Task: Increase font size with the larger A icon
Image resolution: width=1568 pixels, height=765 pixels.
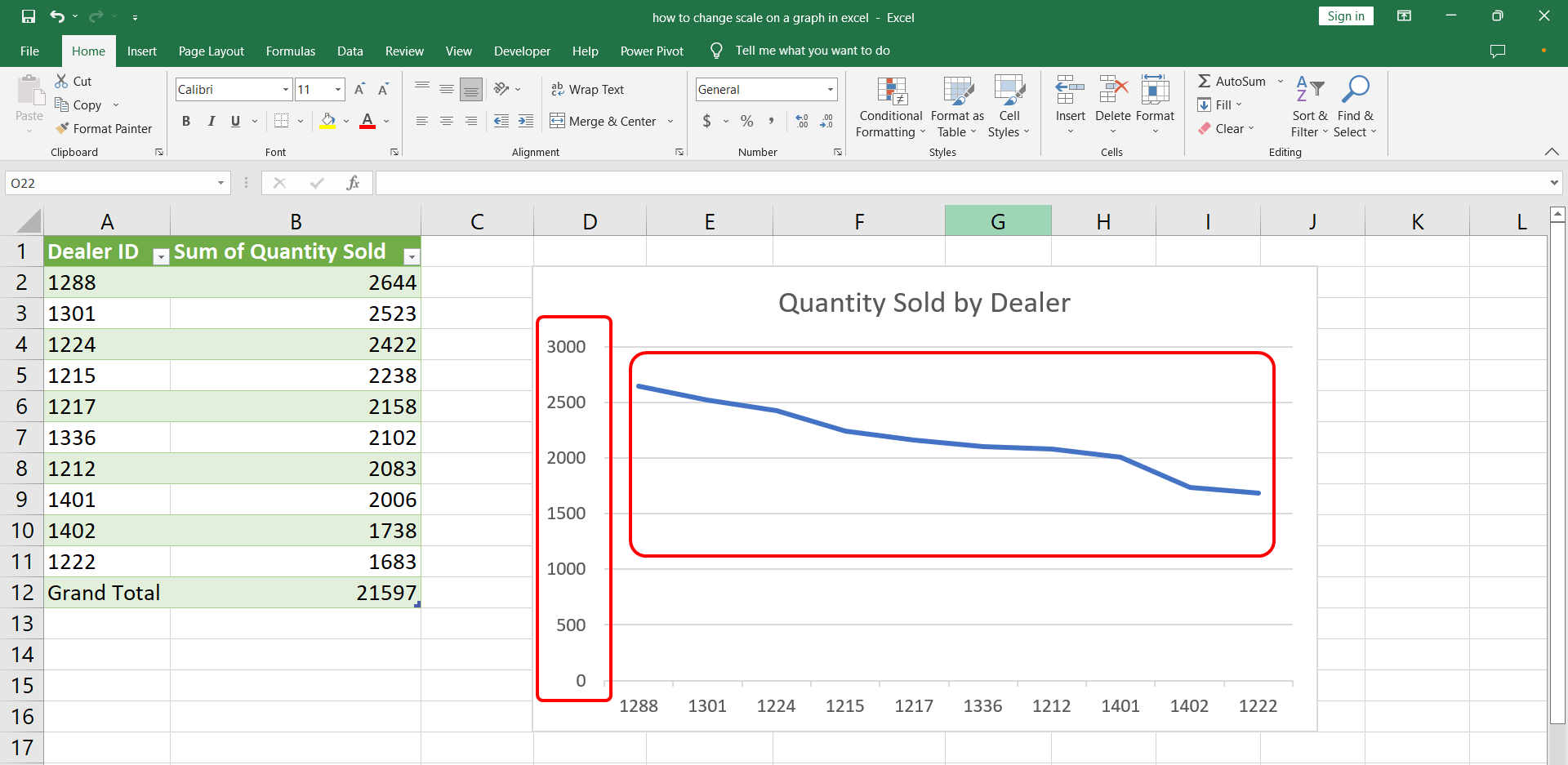Action: coord(359,89)
